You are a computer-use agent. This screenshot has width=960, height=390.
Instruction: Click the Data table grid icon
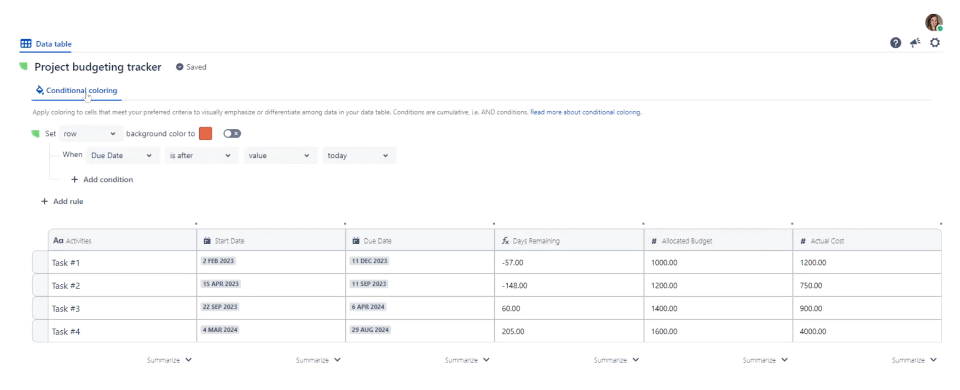point(26,43)
